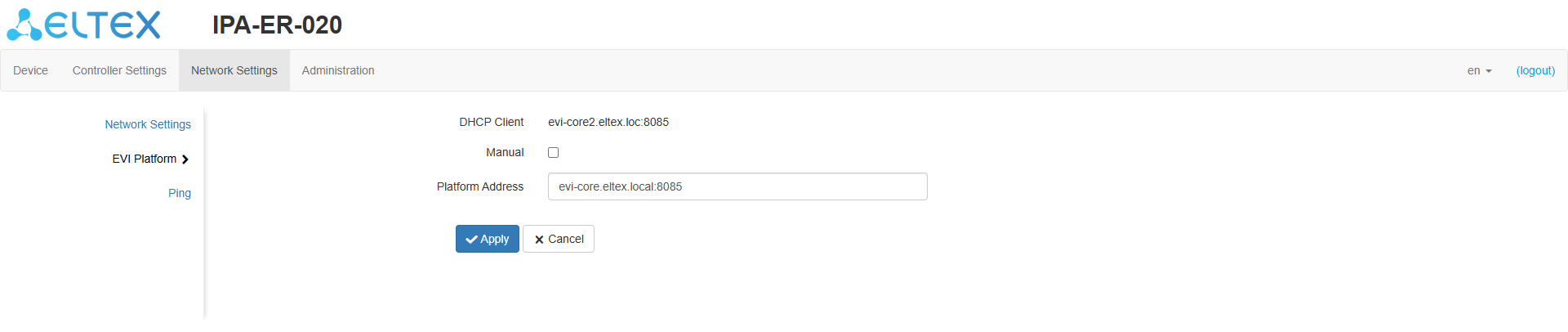Open the en language dropdown
This screenshot has width=1568, height=332.
pyautogui.click(x=1478, y=71)
